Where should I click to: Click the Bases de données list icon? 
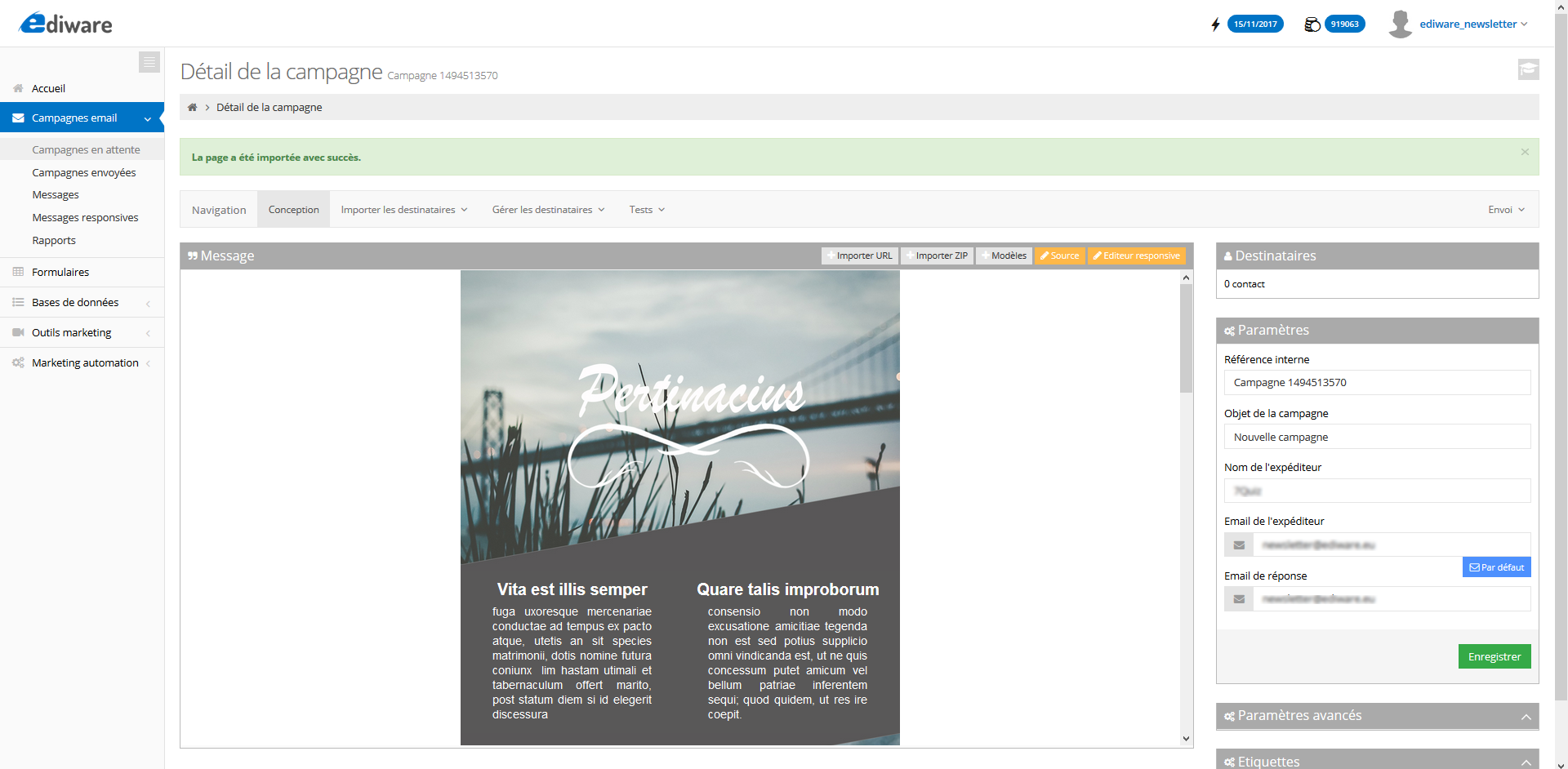point(18,302)
